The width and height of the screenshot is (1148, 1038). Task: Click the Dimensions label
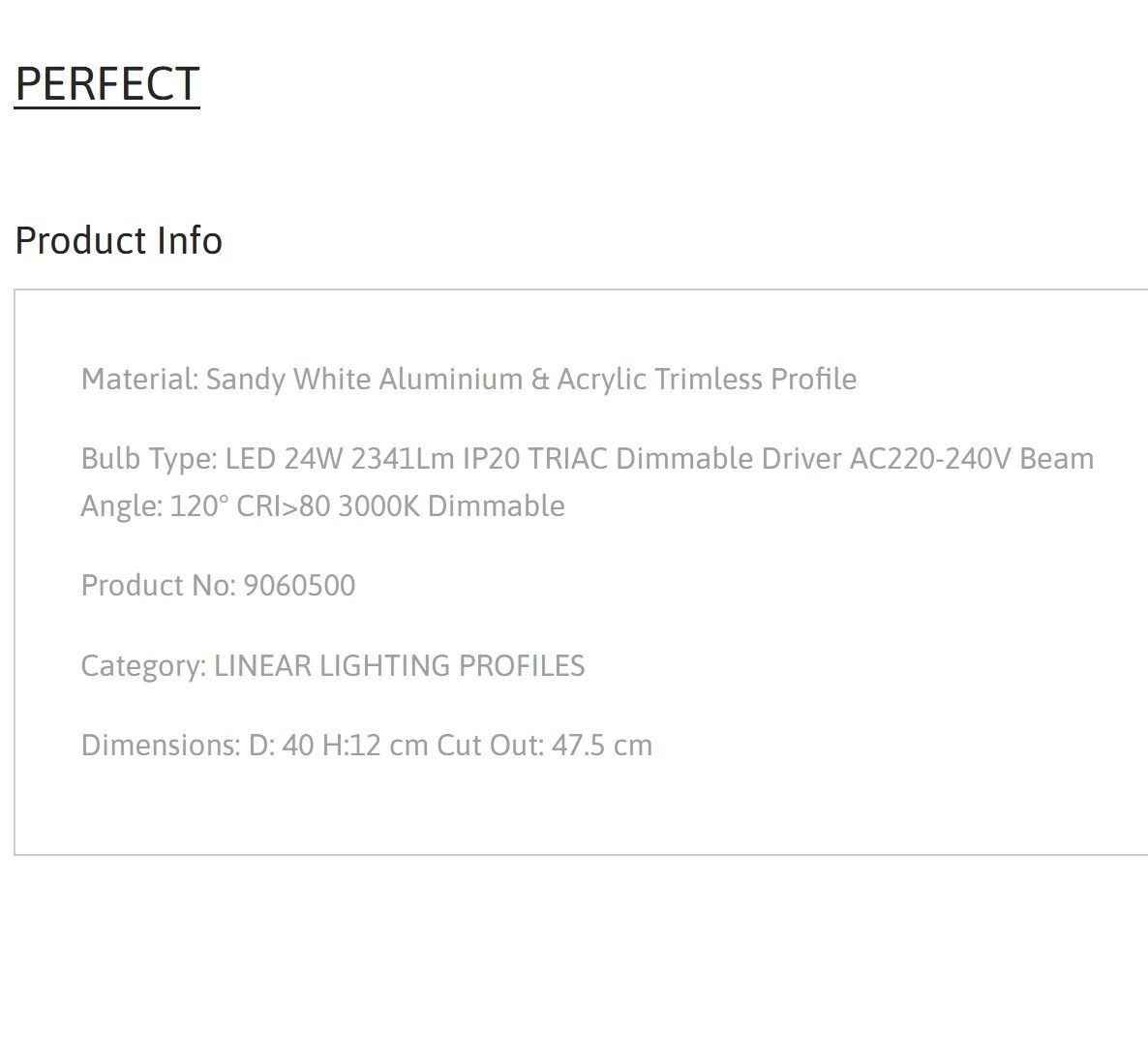click(x=161, y=745)
